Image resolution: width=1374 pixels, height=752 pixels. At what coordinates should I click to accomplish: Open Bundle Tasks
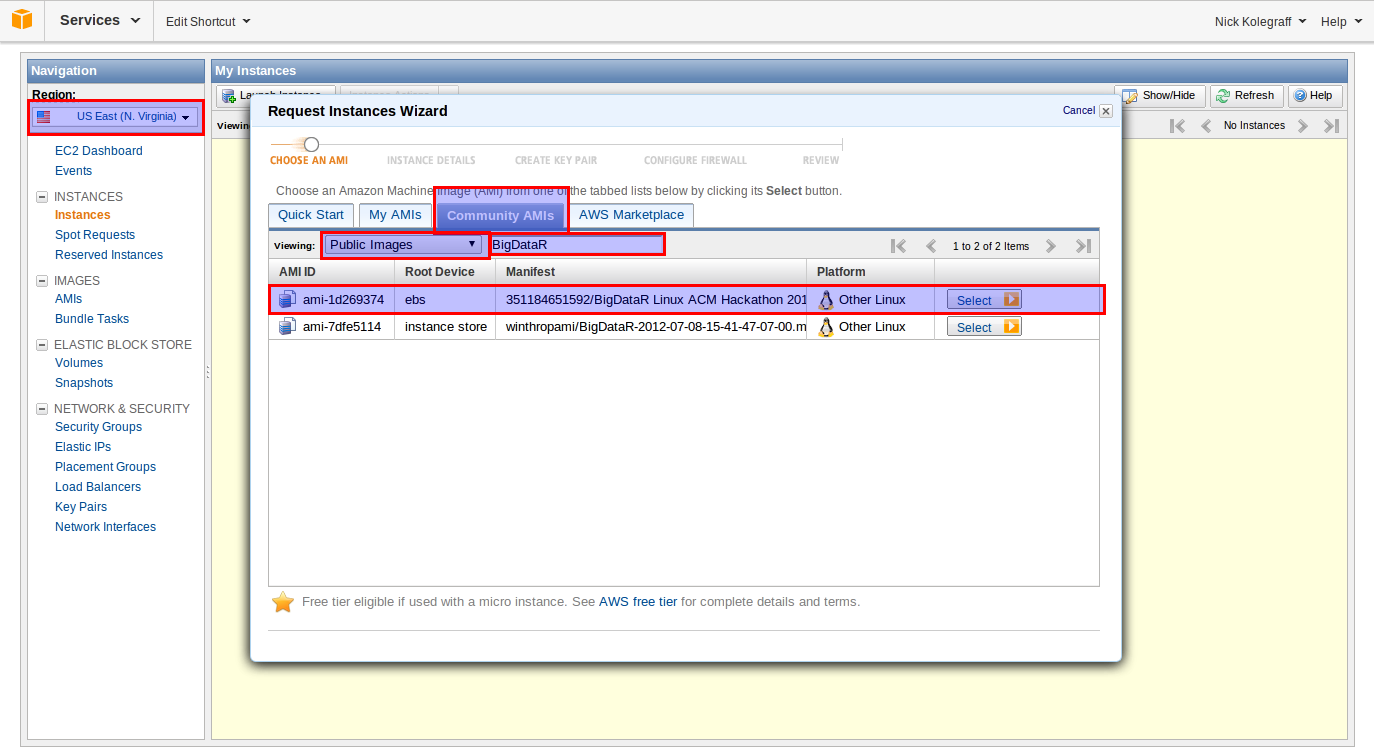coord(92,319)
